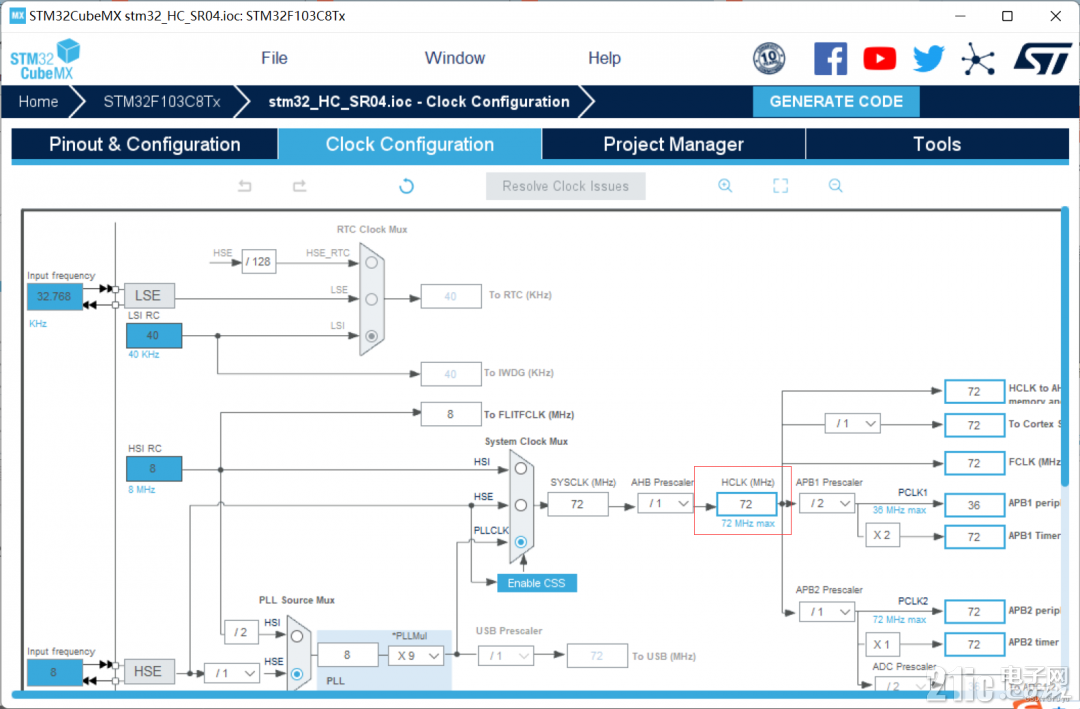Open the PLLMul X 9 dropdown
Image resolution: width=1080 pixels, height=709 pixels.
pyautogui.click(x=417, y=656)
